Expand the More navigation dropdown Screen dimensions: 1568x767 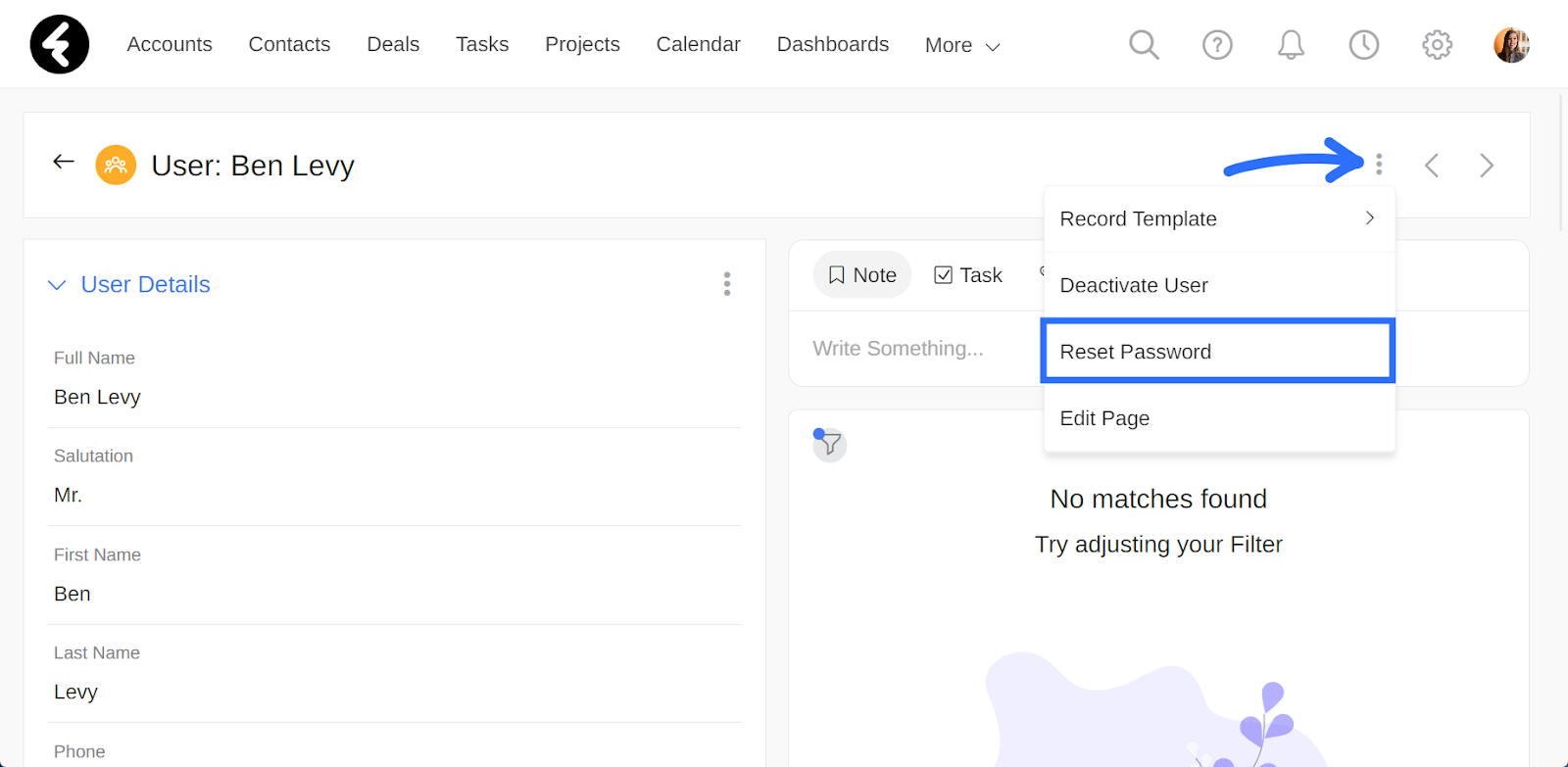tap(962, 45)
